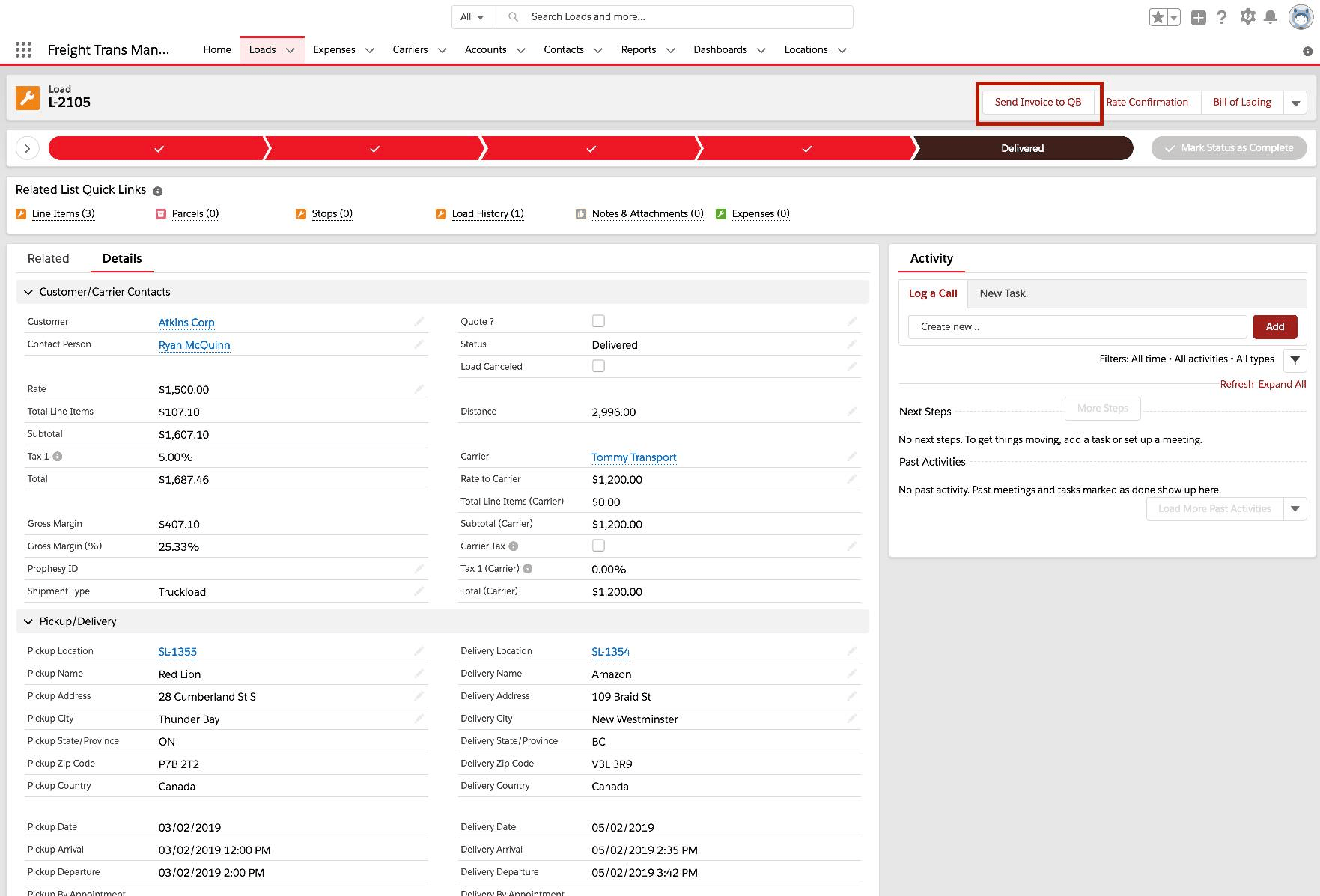This screenshot has height=896, width=1320.
Task: Click the activity filter funnel icon
Action: 1295,360
